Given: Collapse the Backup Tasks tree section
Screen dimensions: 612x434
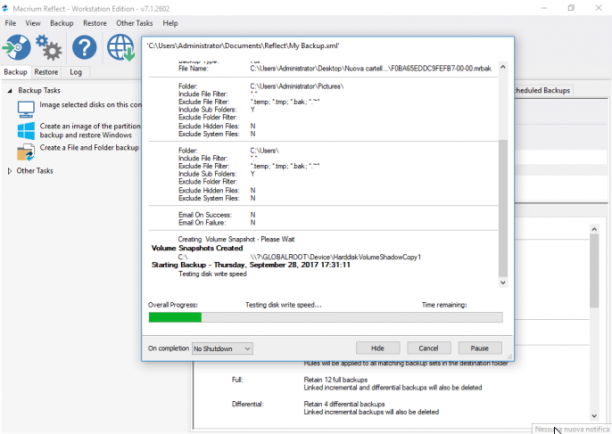Looking at the screenshot, I should coord(10,91).
